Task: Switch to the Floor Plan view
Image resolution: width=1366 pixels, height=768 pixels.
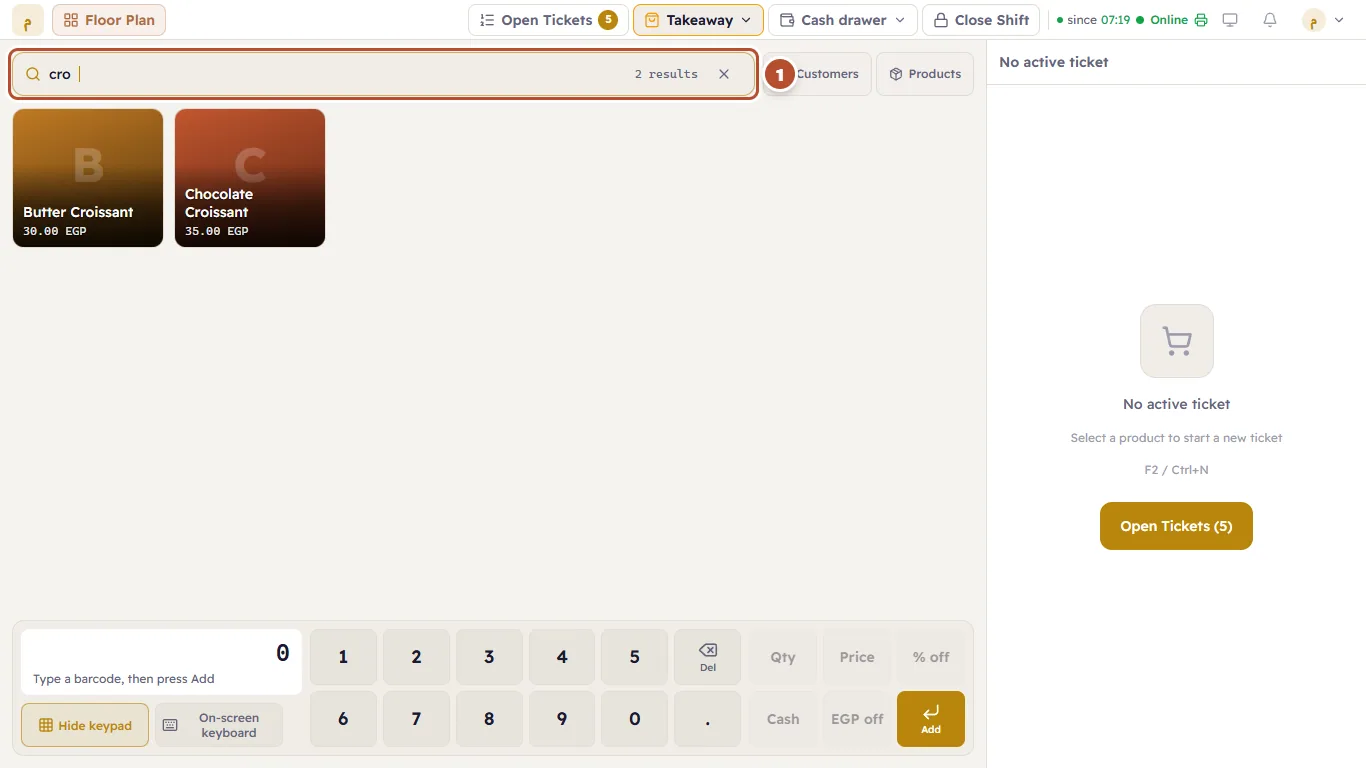Action: (x=109, y=20)
